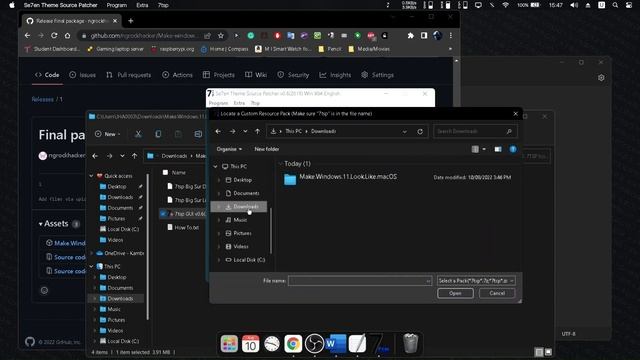Open the Extra menu in menu bar
This screenshot has height=360, width=640.
[142, 5]
